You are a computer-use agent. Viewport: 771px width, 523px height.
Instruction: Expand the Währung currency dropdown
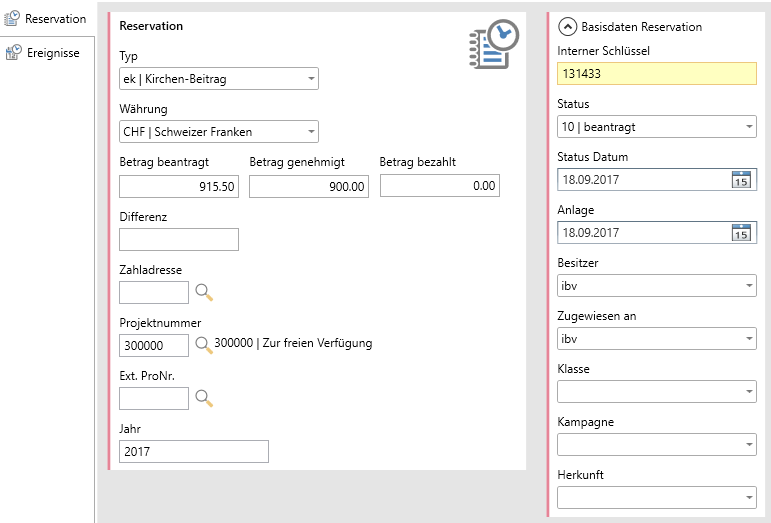pyautogui.click(x=311, y=132)
